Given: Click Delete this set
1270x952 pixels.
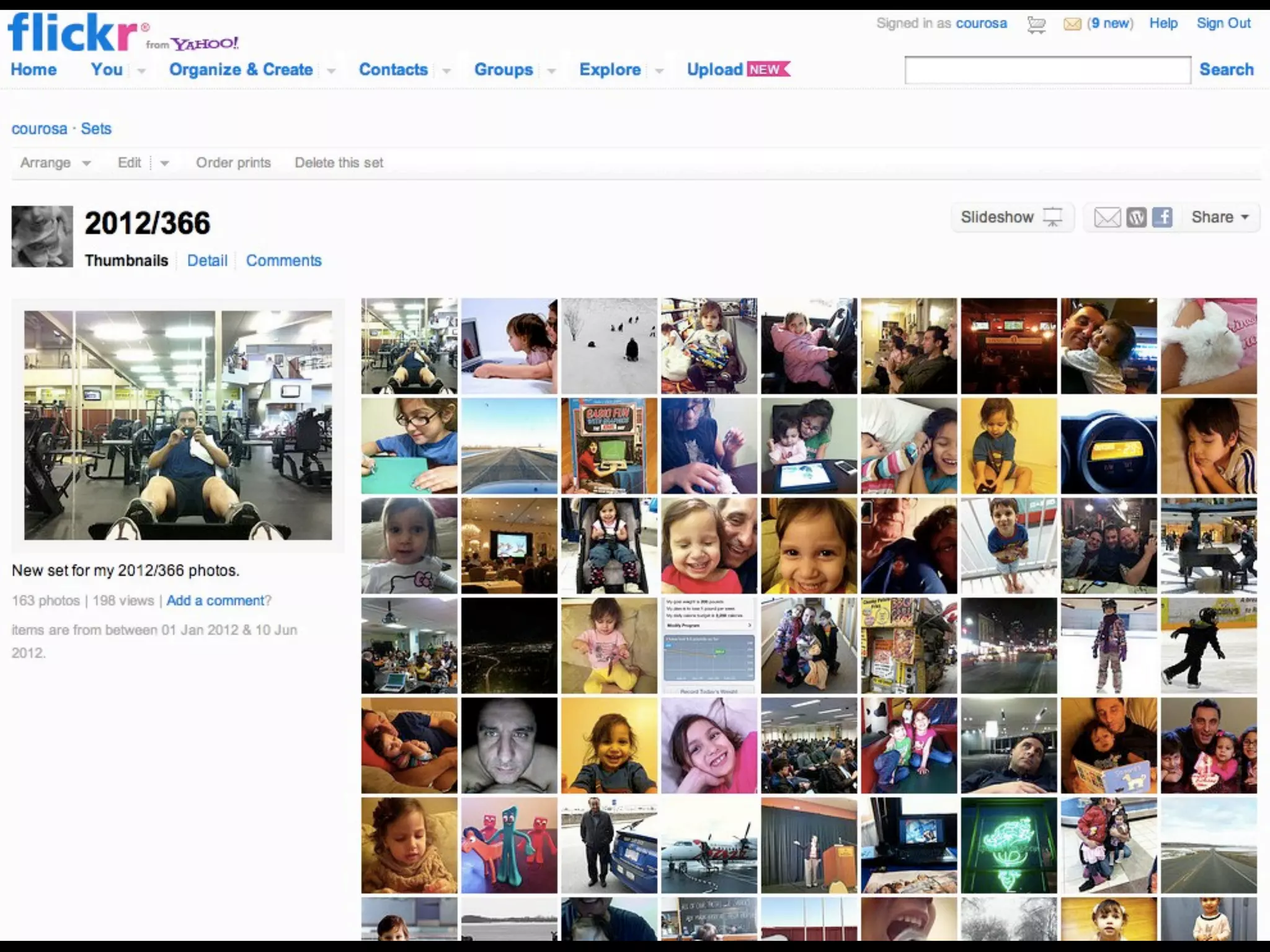Looking at the screenshot, I should [x=339, y=163].
